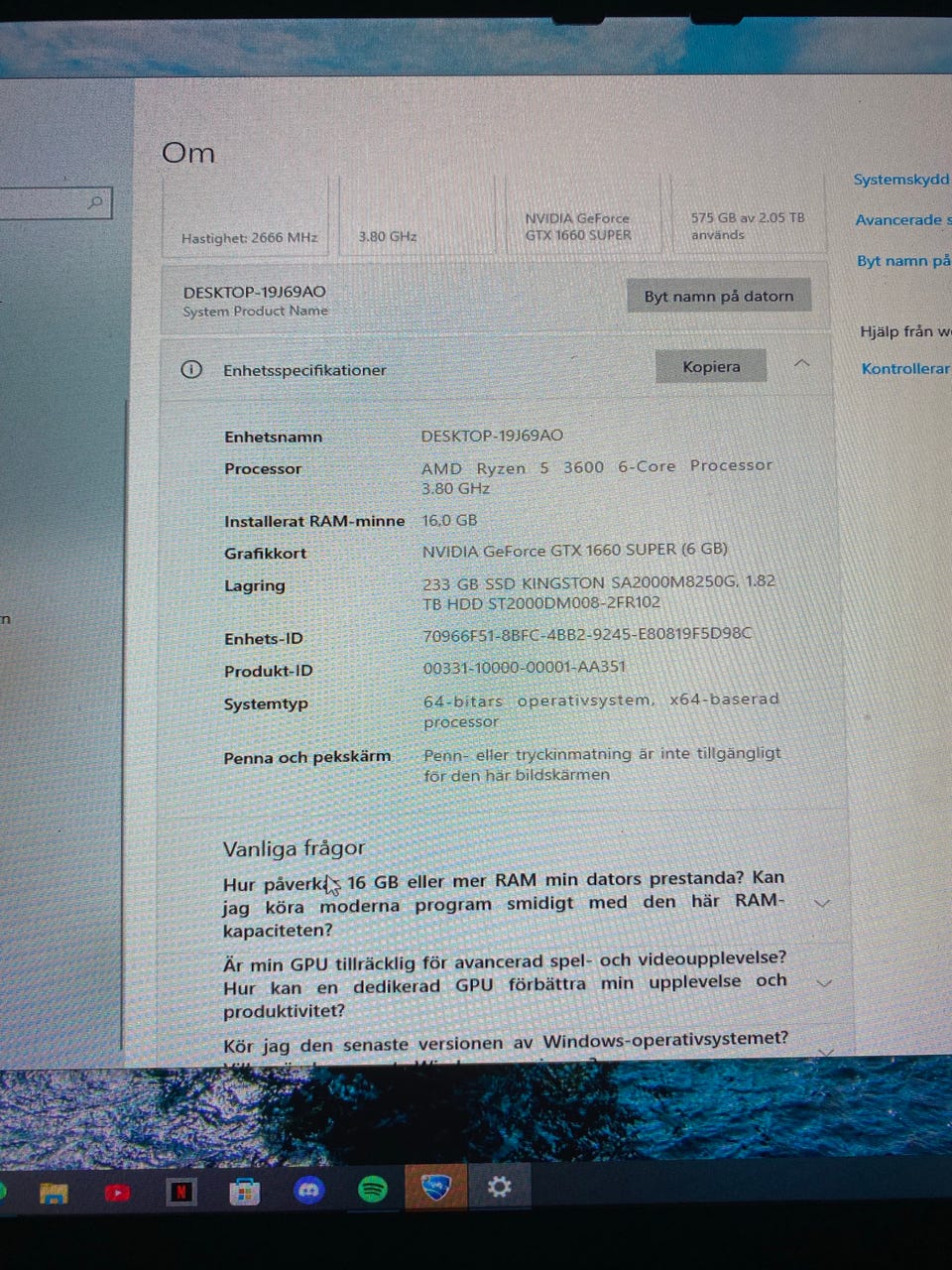This screenshot has height=1270, width=952.
Task: Click the Vanliga frågor heading
Action: 294,848
